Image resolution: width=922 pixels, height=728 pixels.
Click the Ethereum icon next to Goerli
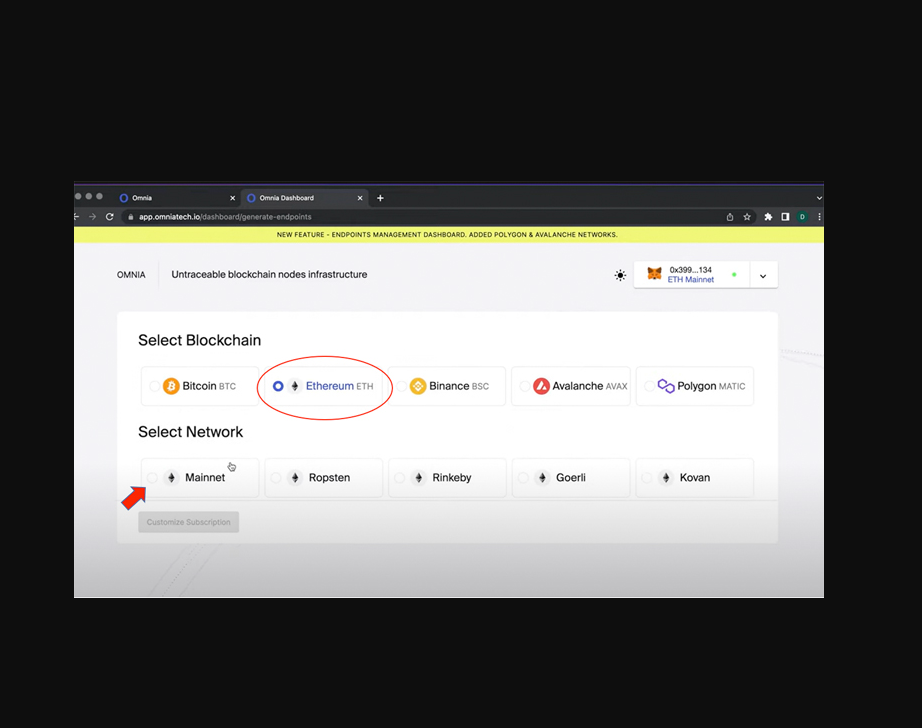click(x=542, y=477)
